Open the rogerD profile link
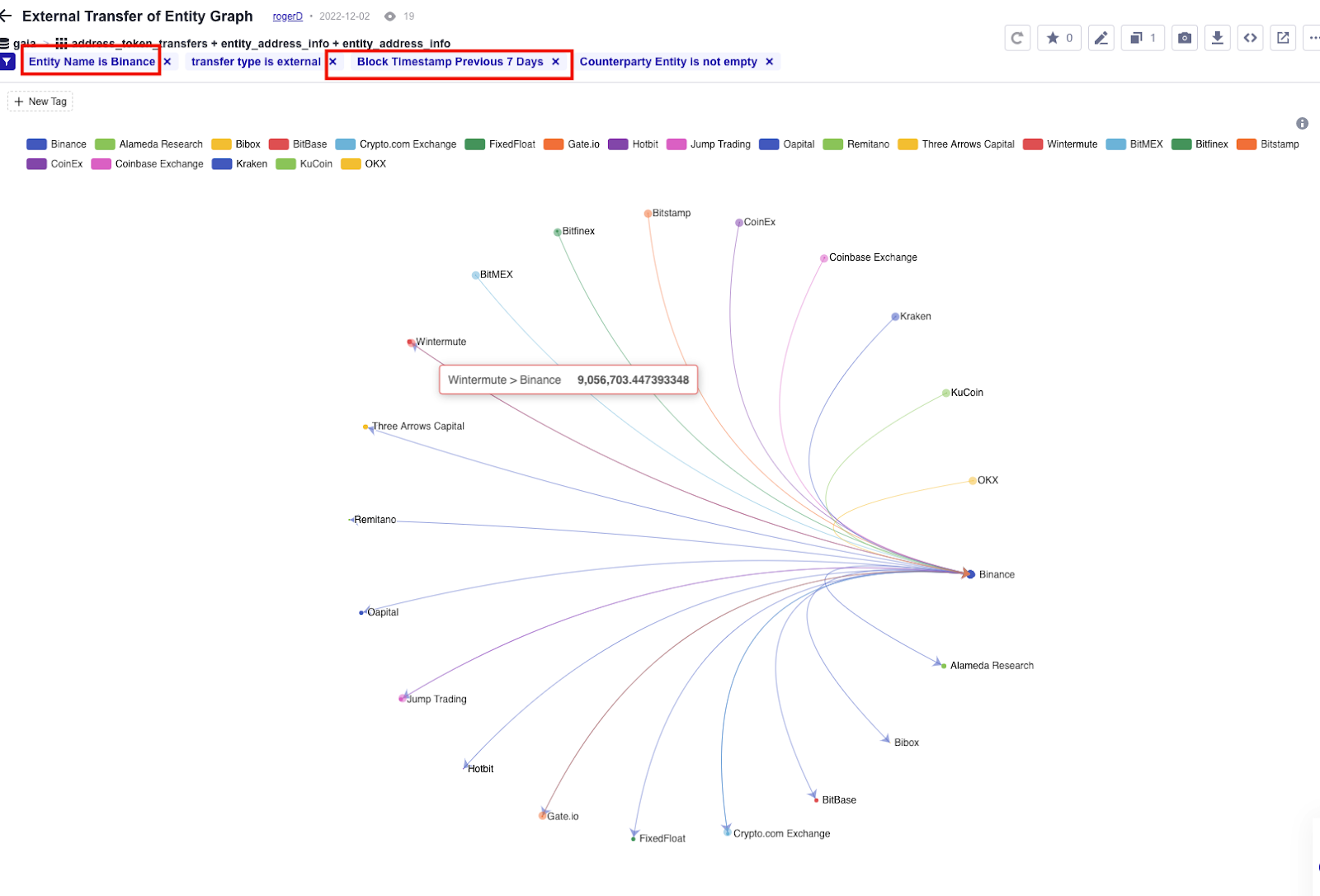This screenshot has width=1320, height=896. [287, 16]
